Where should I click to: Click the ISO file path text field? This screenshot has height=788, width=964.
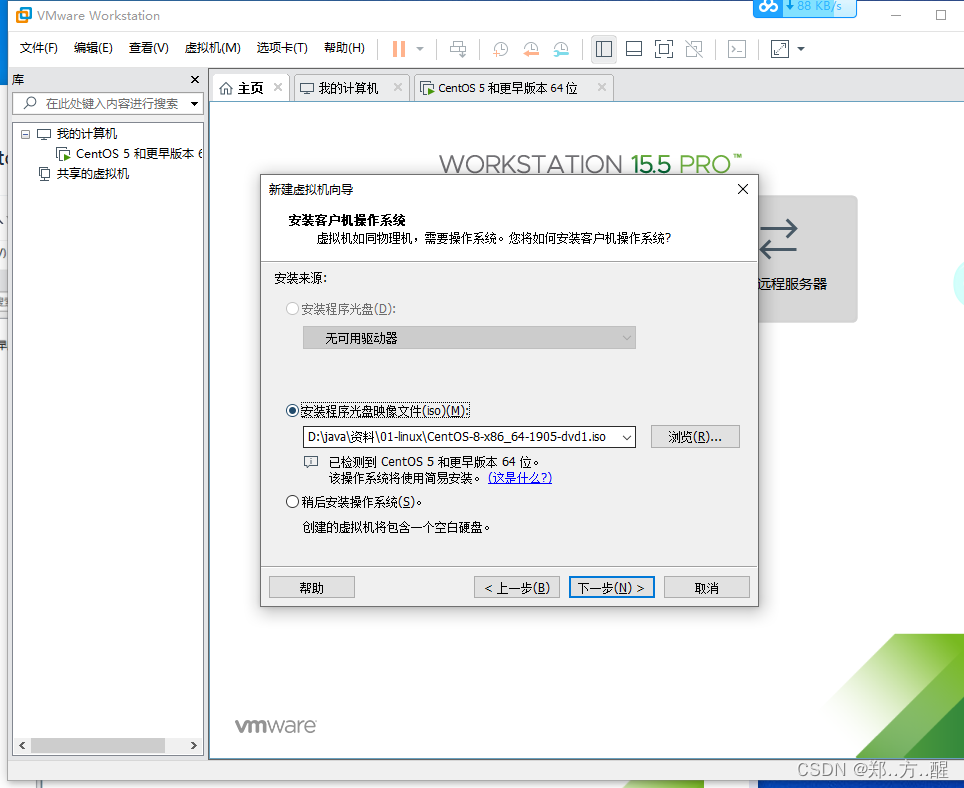(461, 437)
